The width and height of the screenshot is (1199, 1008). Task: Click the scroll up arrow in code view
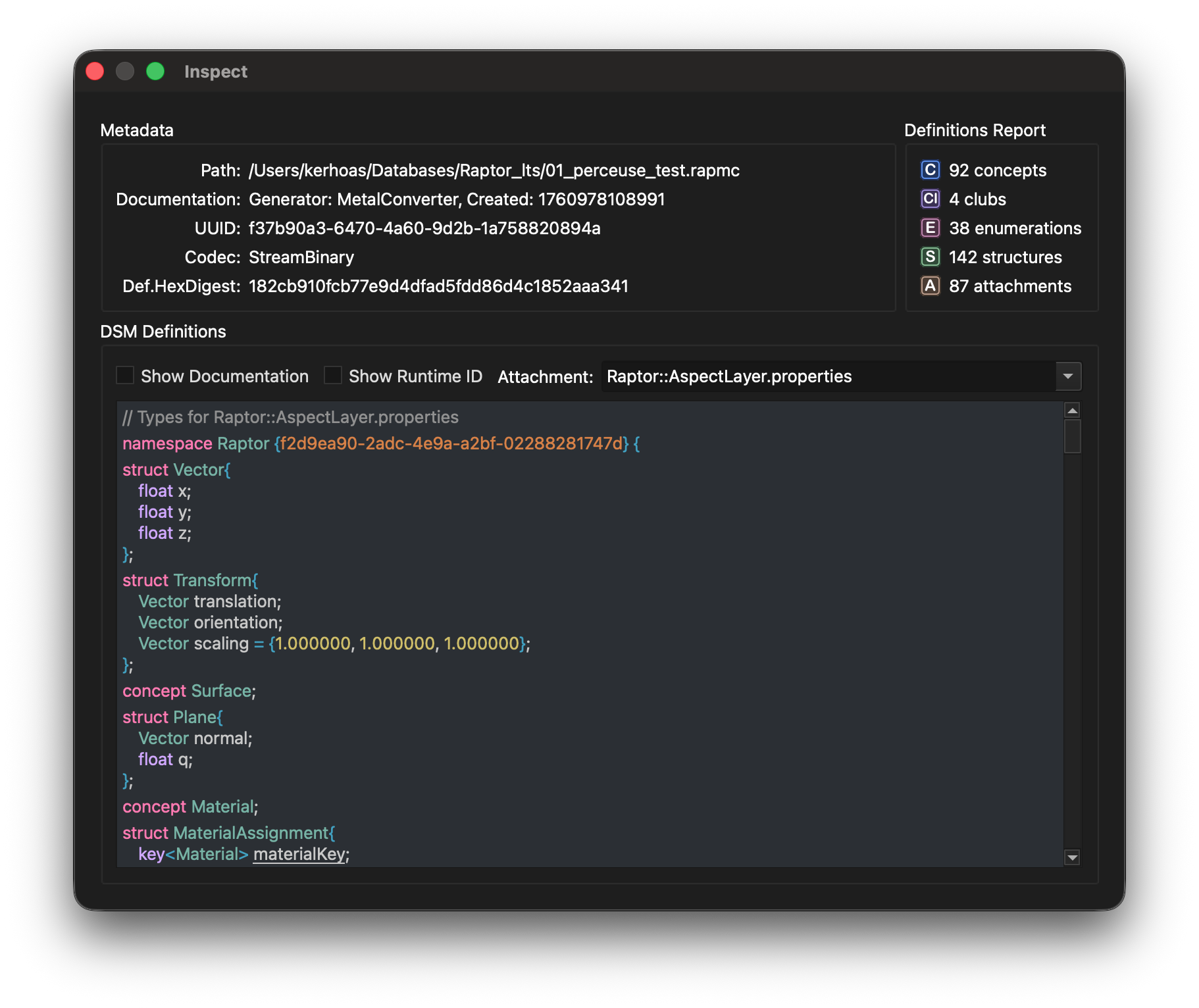click(x=1072, y=411)
